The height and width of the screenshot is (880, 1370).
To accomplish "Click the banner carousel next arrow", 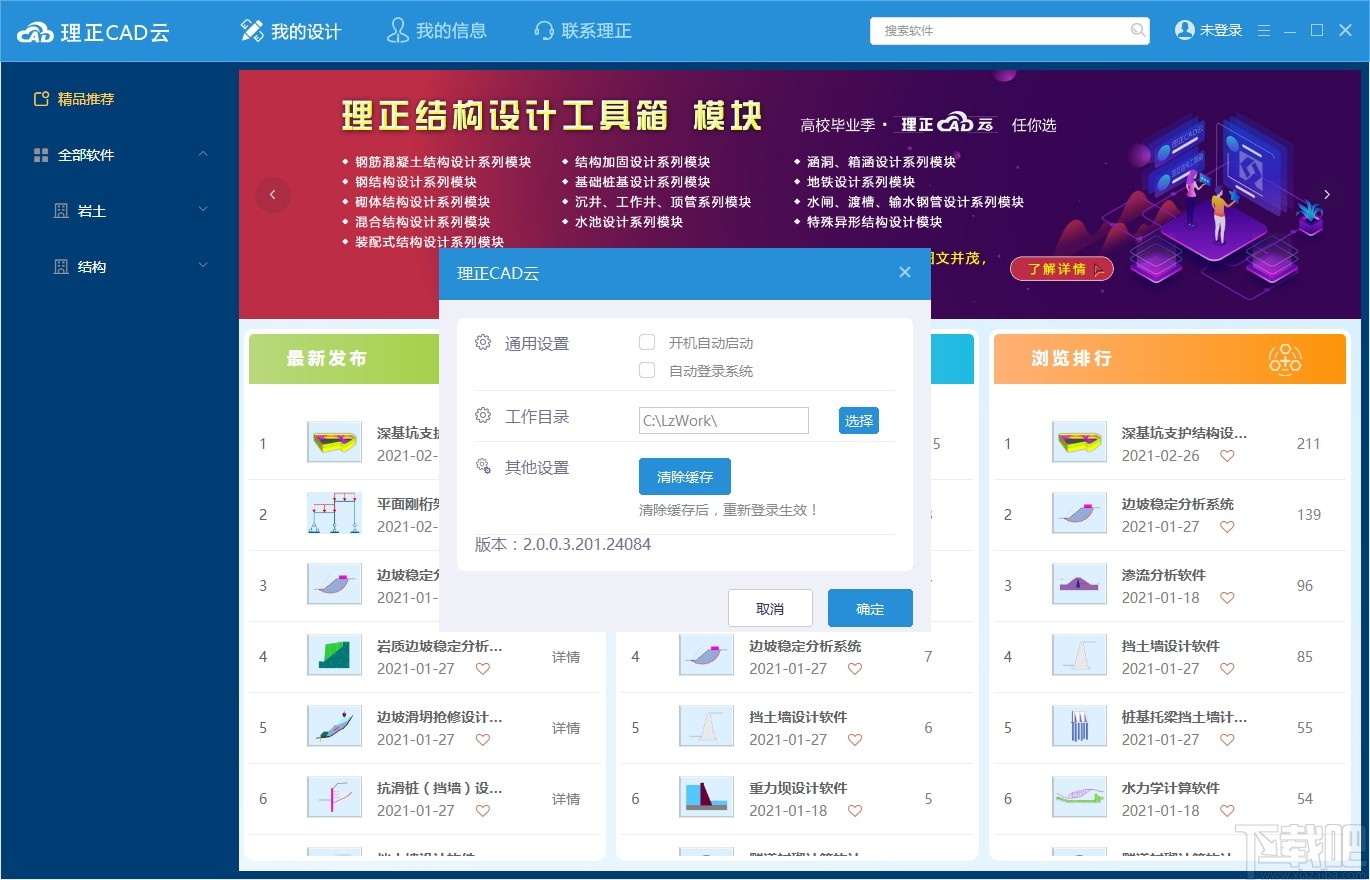I will [1327, 195].
